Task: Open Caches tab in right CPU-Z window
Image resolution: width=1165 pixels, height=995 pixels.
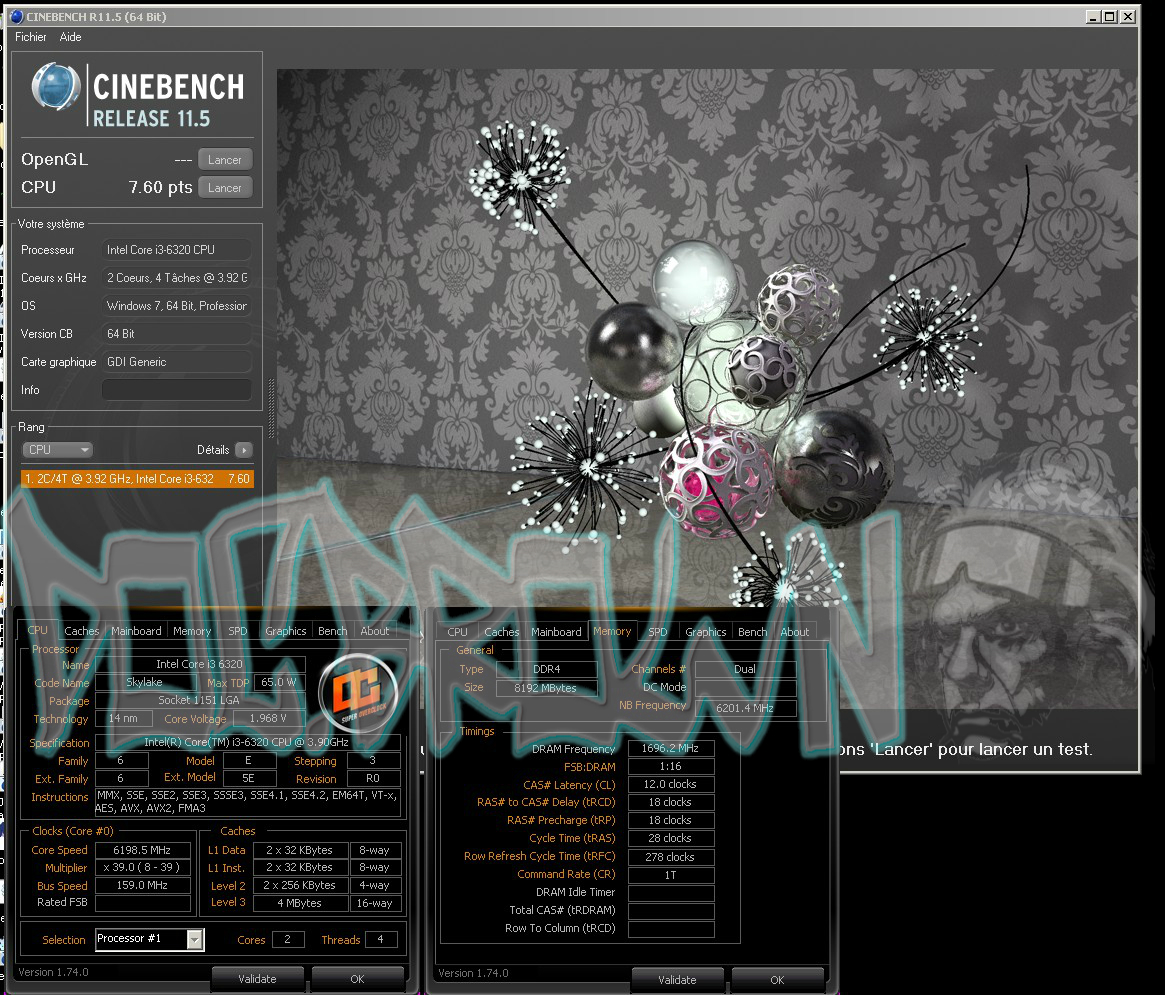Action: [502, 632]
